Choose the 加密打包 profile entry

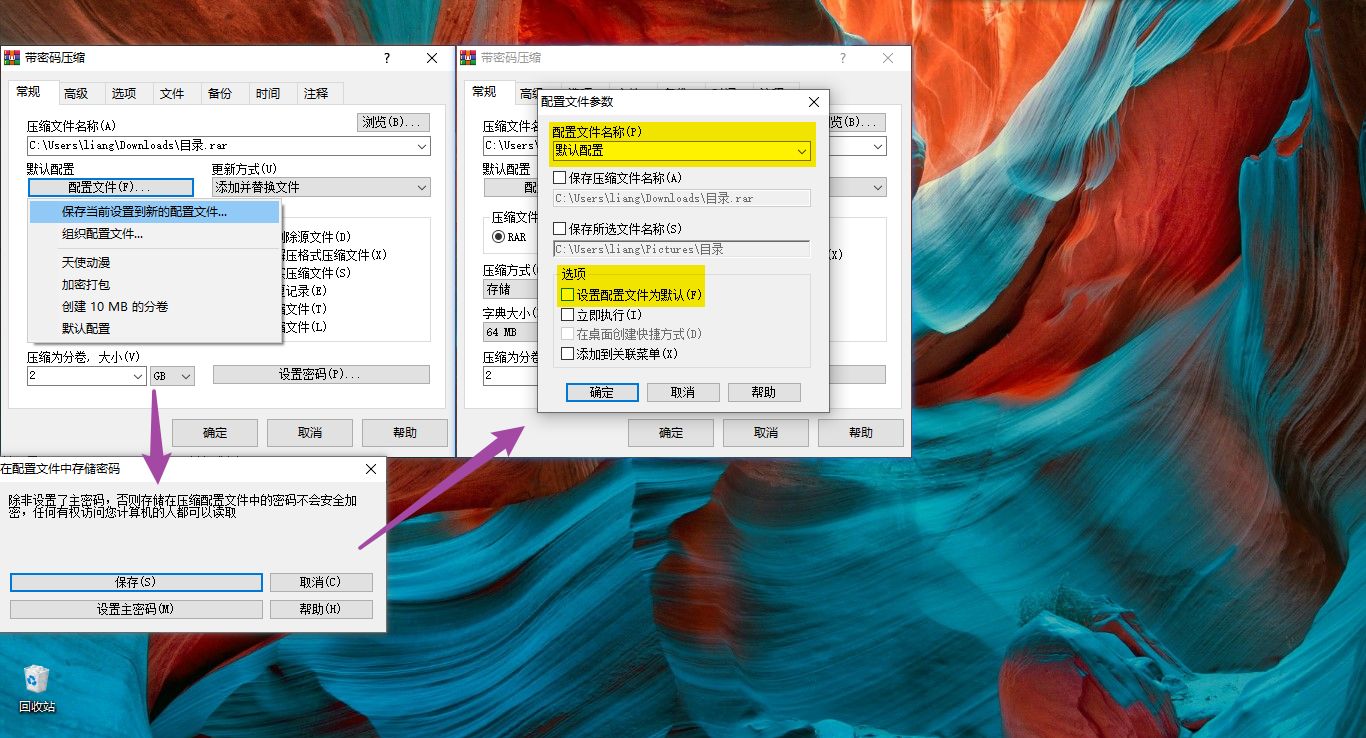click(154, 284)
